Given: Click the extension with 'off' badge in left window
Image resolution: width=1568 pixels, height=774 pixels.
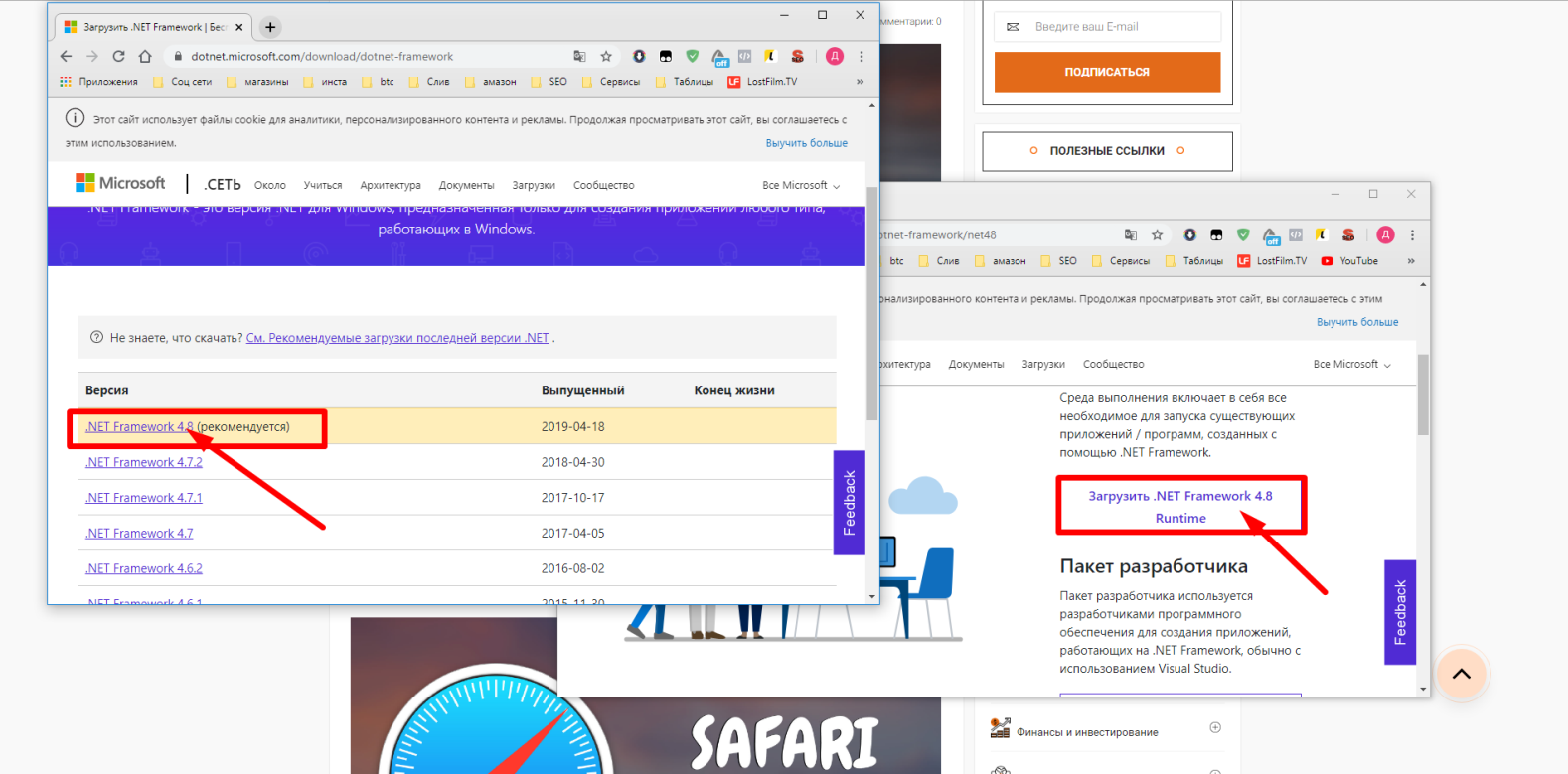Looking at the screenshot, I should (x=719, y=57).
